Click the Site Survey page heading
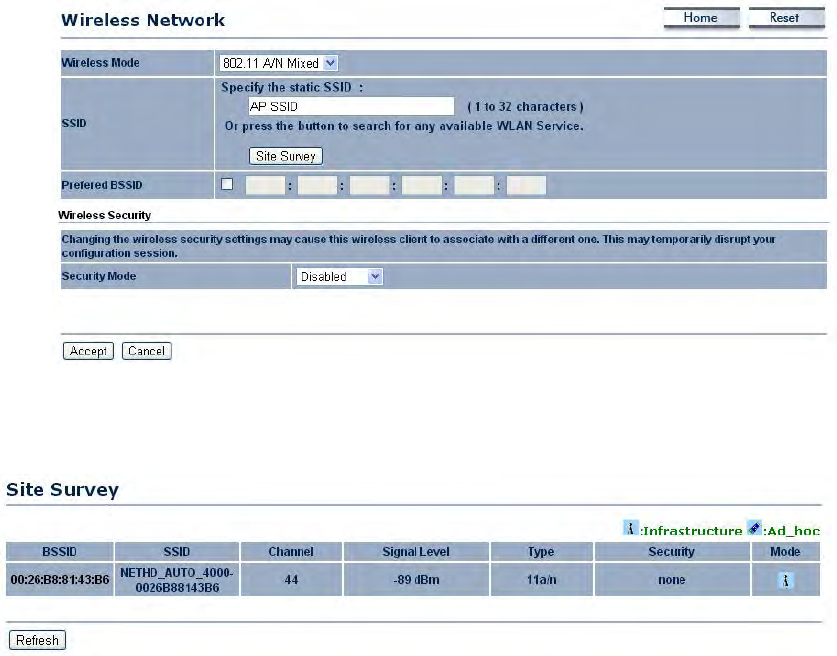This screenshot has width=837, height=656. click(x=62, y=489)
